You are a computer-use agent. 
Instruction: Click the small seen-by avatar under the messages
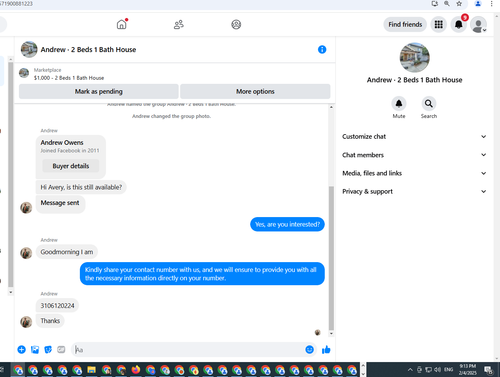tap(317, 332)
